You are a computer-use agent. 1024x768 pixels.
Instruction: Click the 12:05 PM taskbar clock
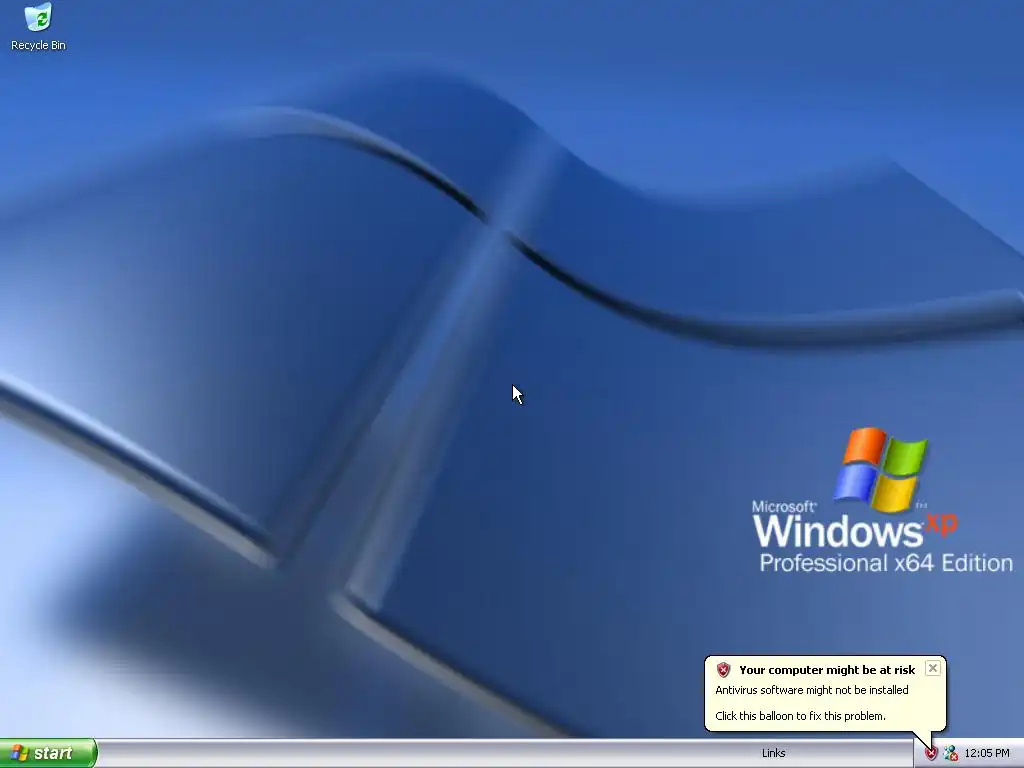[987, 754]
